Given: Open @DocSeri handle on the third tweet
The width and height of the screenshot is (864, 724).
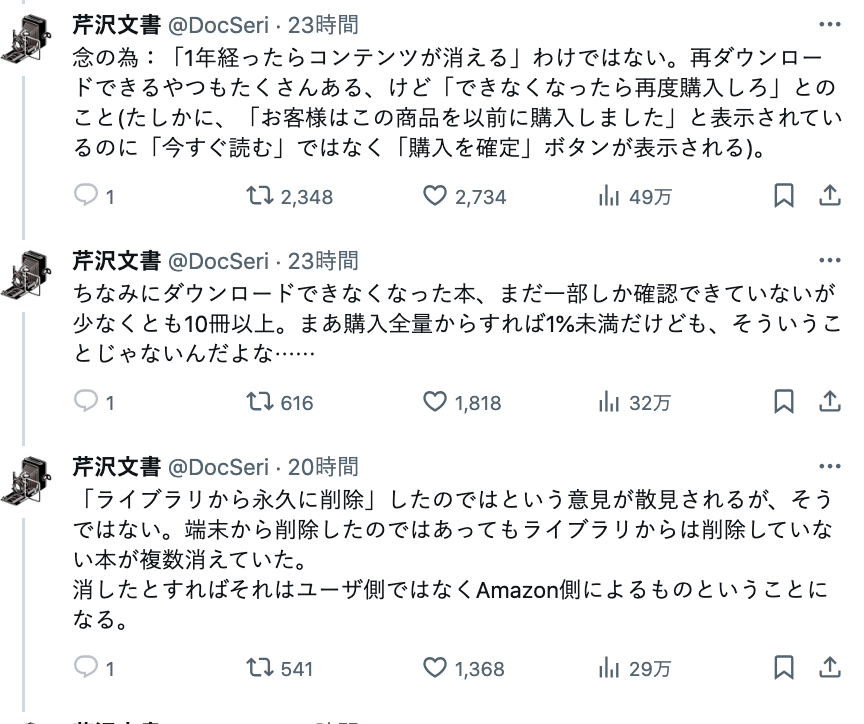Looking at the screenshot, I should [x=217, y=467].
